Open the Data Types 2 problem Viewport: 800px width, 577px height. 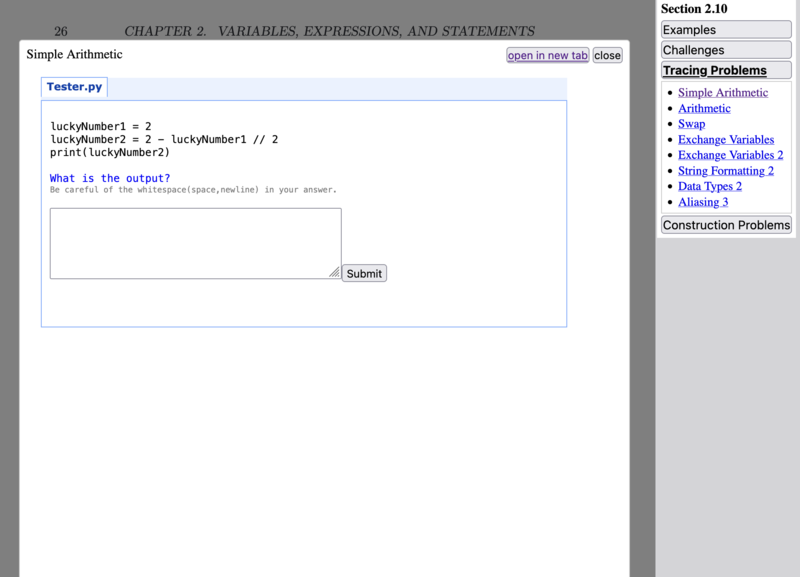pos(710,186)
